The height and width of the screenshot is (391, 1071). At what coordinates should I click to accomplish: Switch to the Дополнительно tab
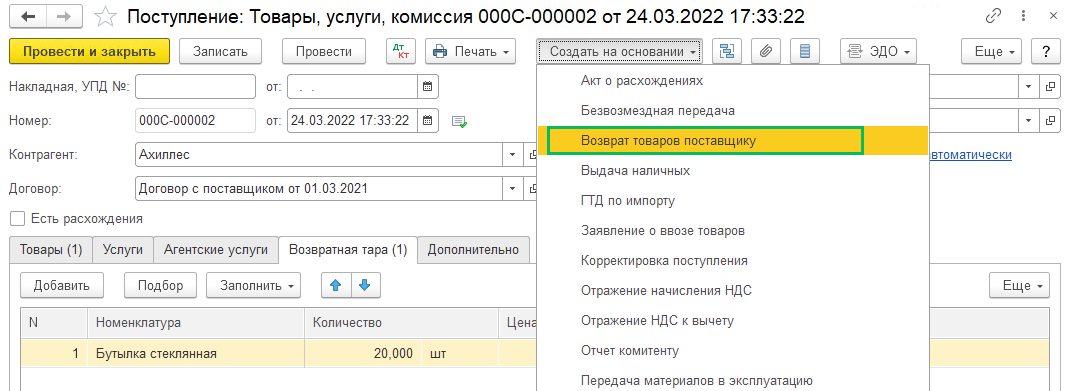473,250
